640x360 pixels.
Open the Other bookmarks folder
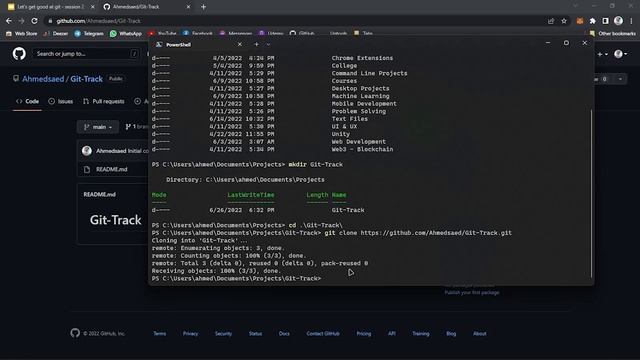(612, 33)
